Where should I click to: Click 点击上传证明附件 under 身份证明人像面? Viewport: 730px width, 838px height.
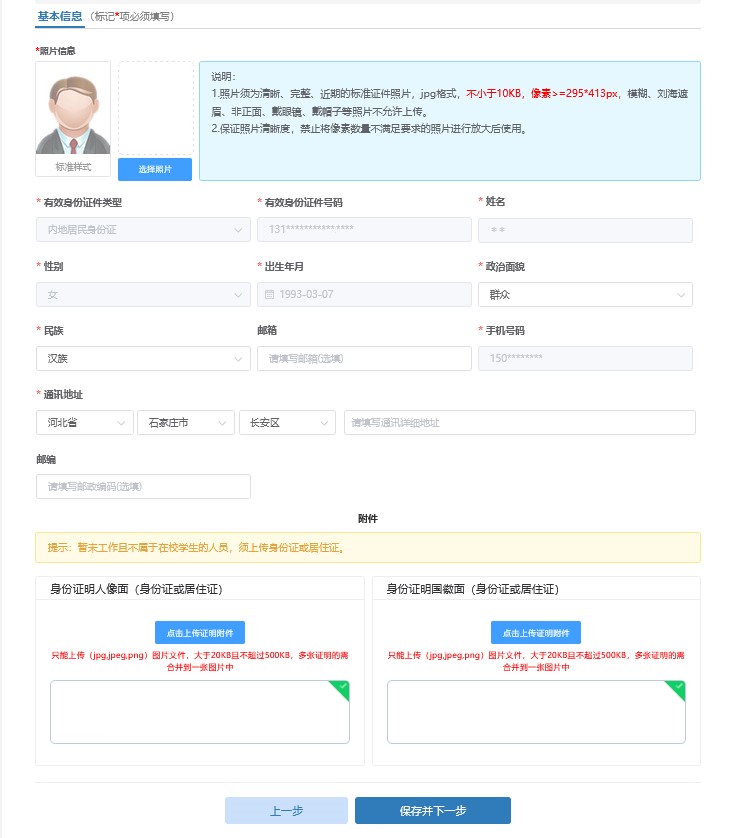click(x=200, y=633)
